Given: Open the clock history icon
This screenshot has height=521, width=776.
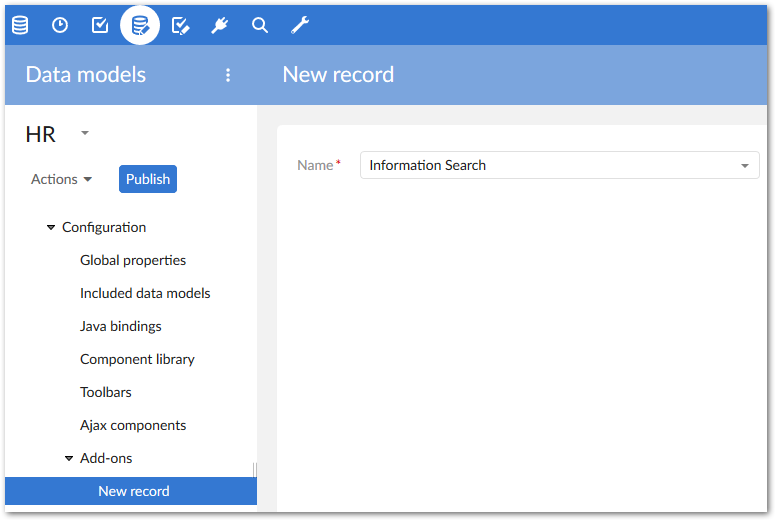Looking at the screenshot, I should click(60, 25).
